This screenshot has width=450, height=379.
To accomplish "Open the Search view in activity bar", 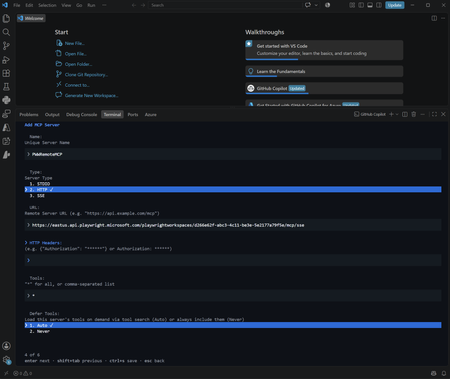I will 6,32.
